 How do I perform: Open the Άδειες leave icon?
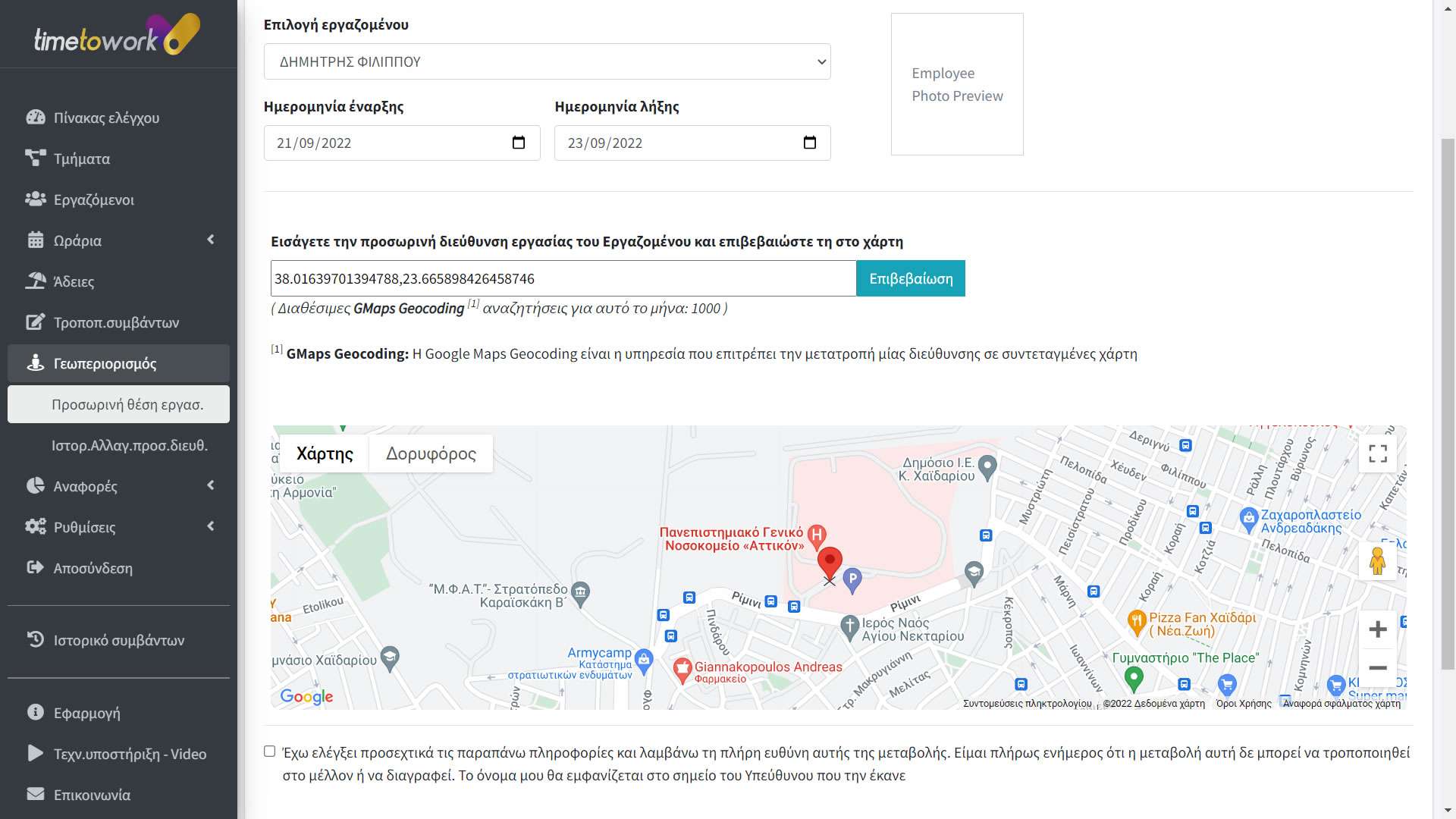[x=35, y=281]
